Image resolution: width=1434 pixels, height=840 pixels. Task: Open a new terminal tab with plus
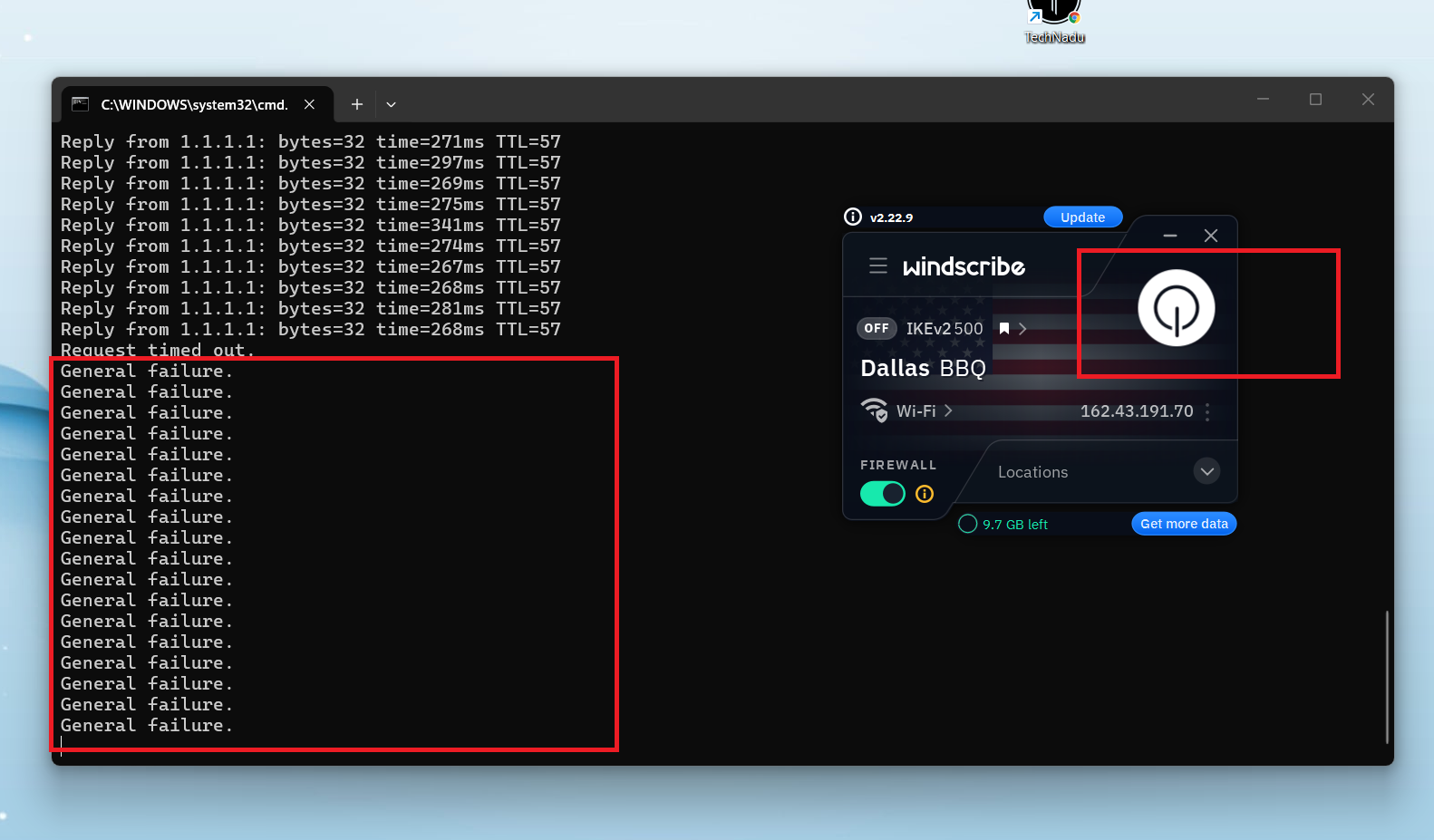coord(357,104)
